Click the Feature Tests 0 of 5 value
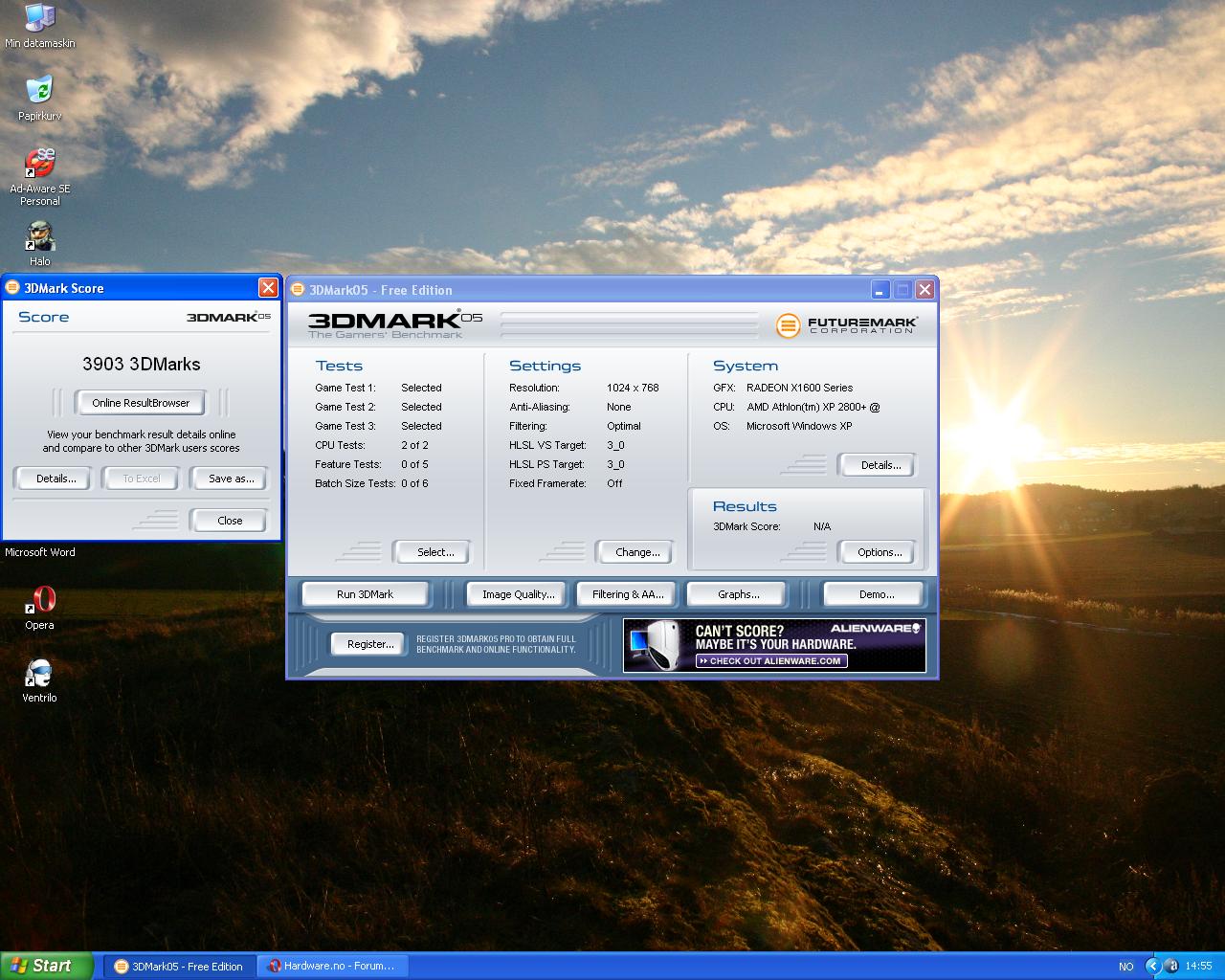 [x=414, y=464]
